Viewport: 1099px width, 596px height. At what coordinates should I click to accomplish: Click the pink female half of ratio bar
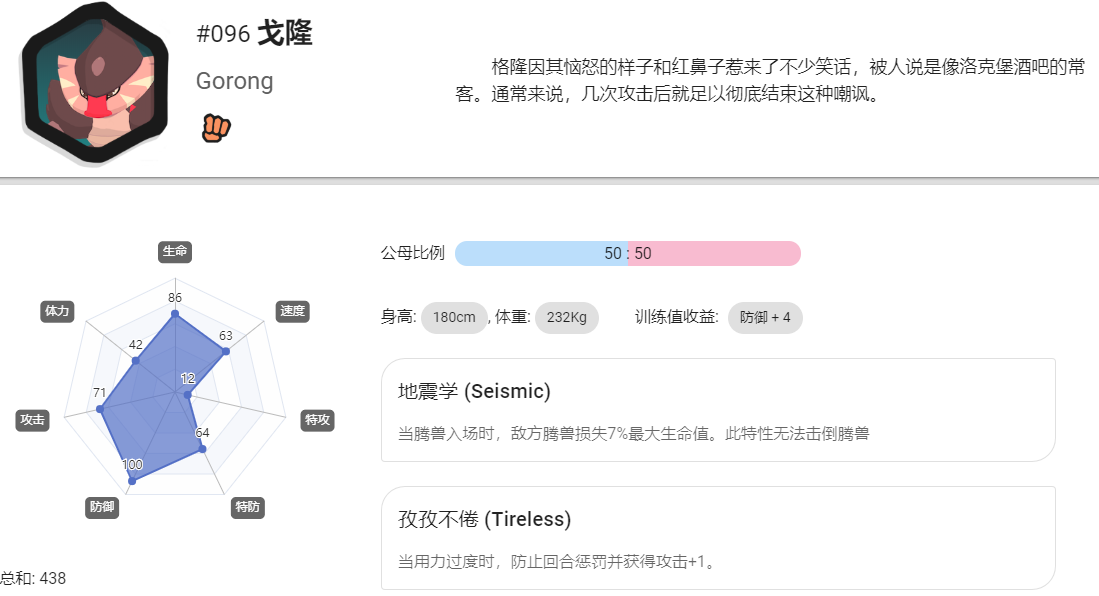point(714,253)
